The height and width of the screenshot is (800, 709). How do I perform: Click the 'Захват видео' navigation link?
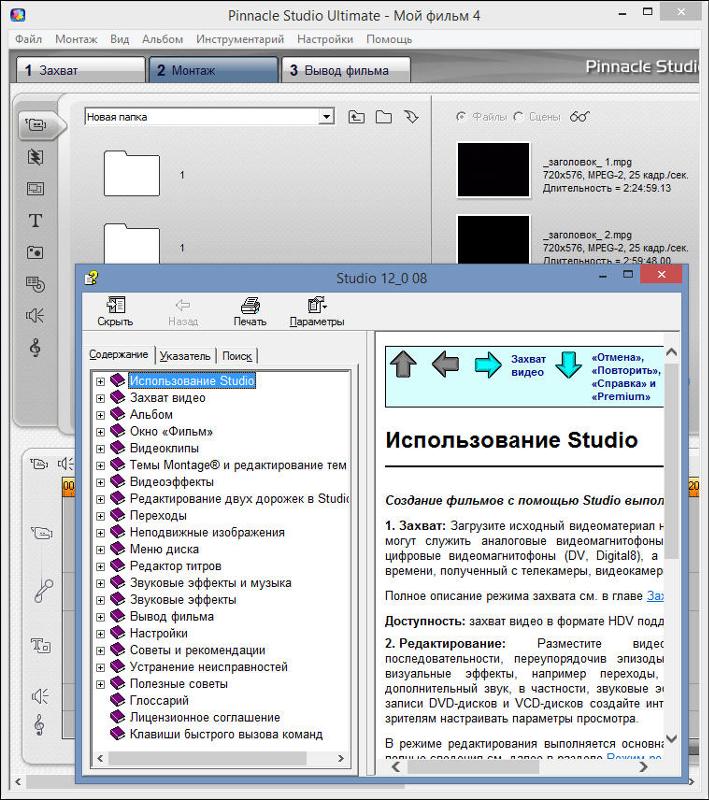pyautogui.click(x=528, y=365)
